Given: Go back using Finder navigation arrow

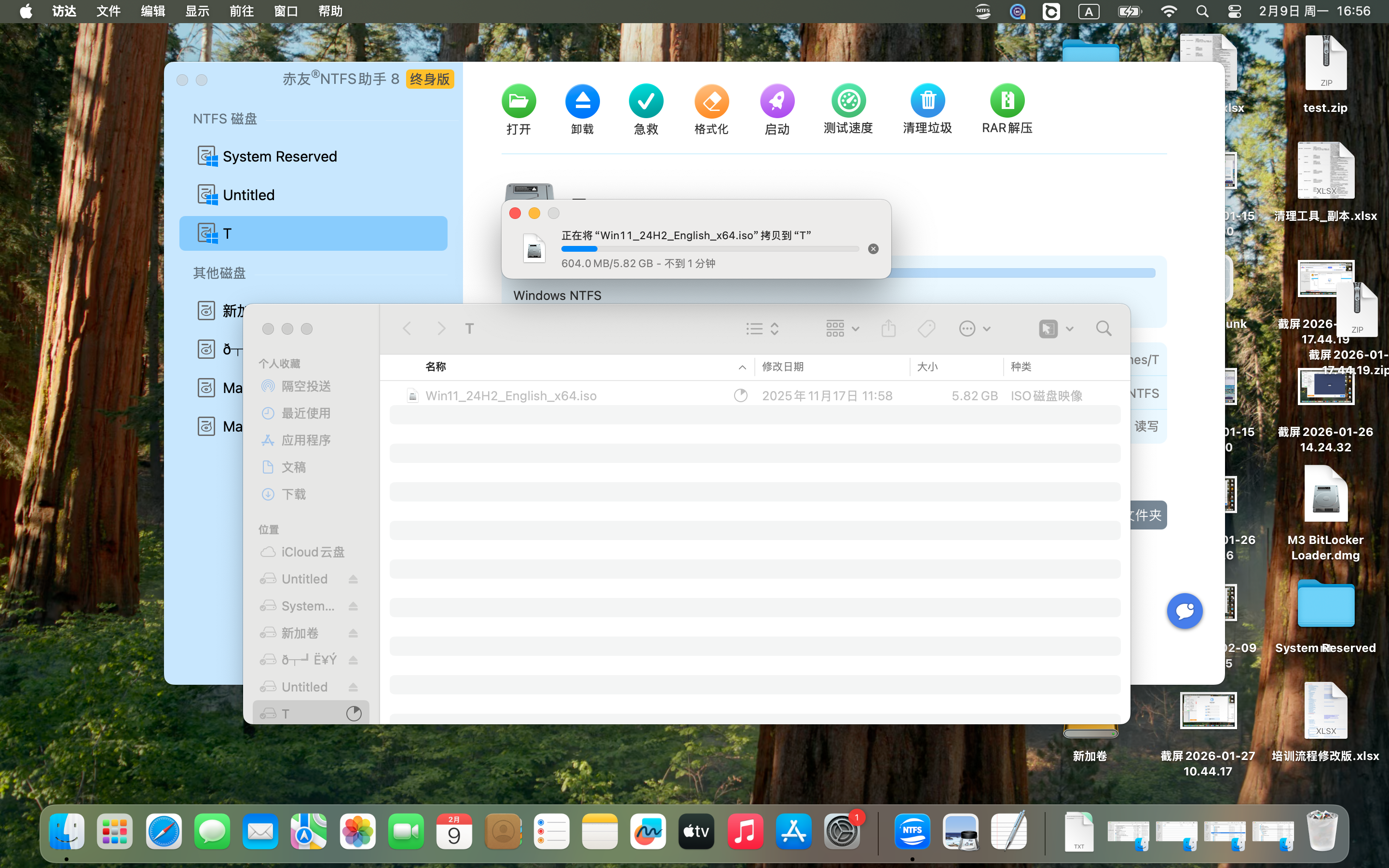Looking at the screenshot, I should 407,328.
